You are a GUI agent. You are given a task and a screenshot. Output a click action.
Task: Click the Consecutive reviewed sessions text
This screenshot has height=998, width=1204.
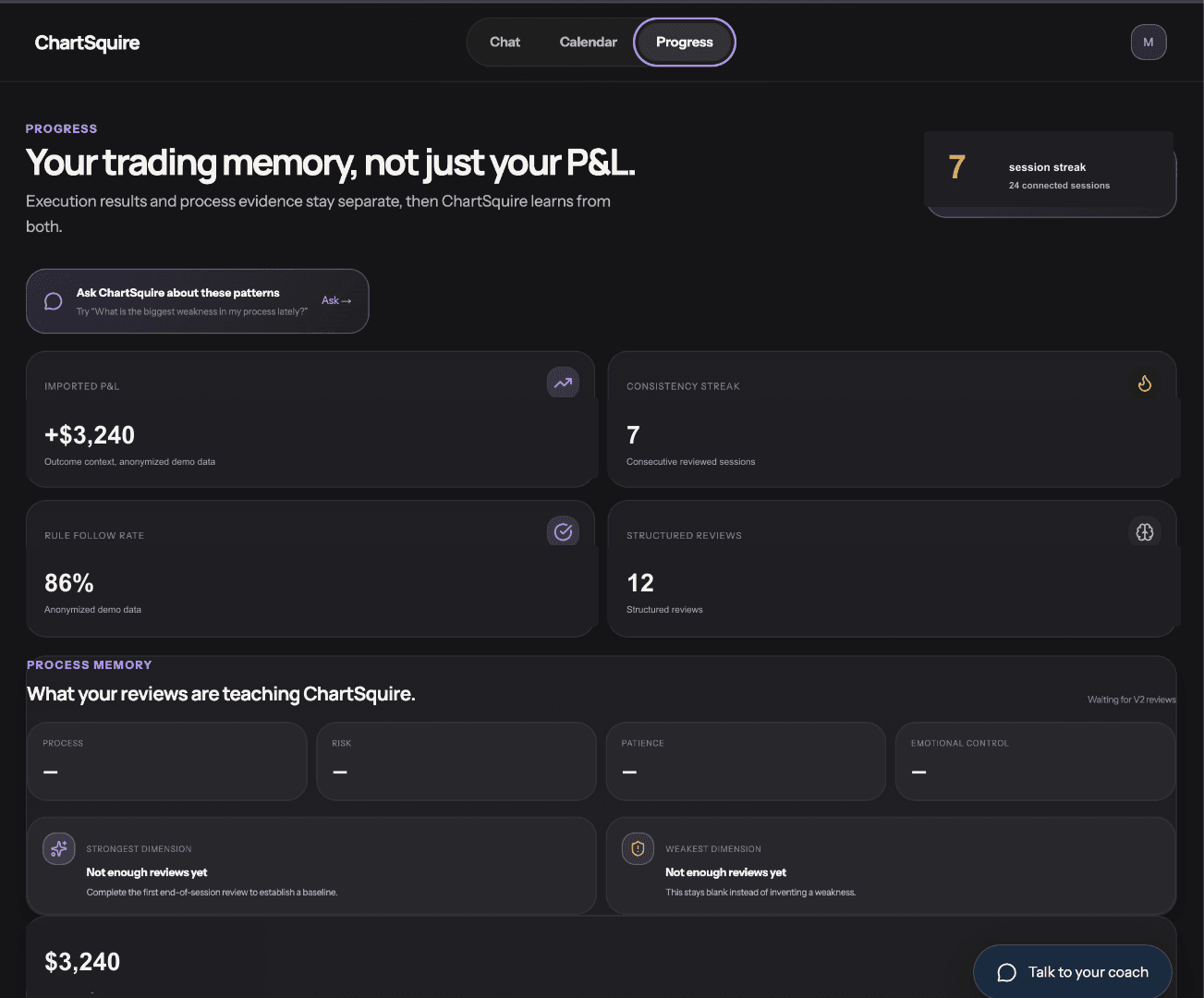690,462
